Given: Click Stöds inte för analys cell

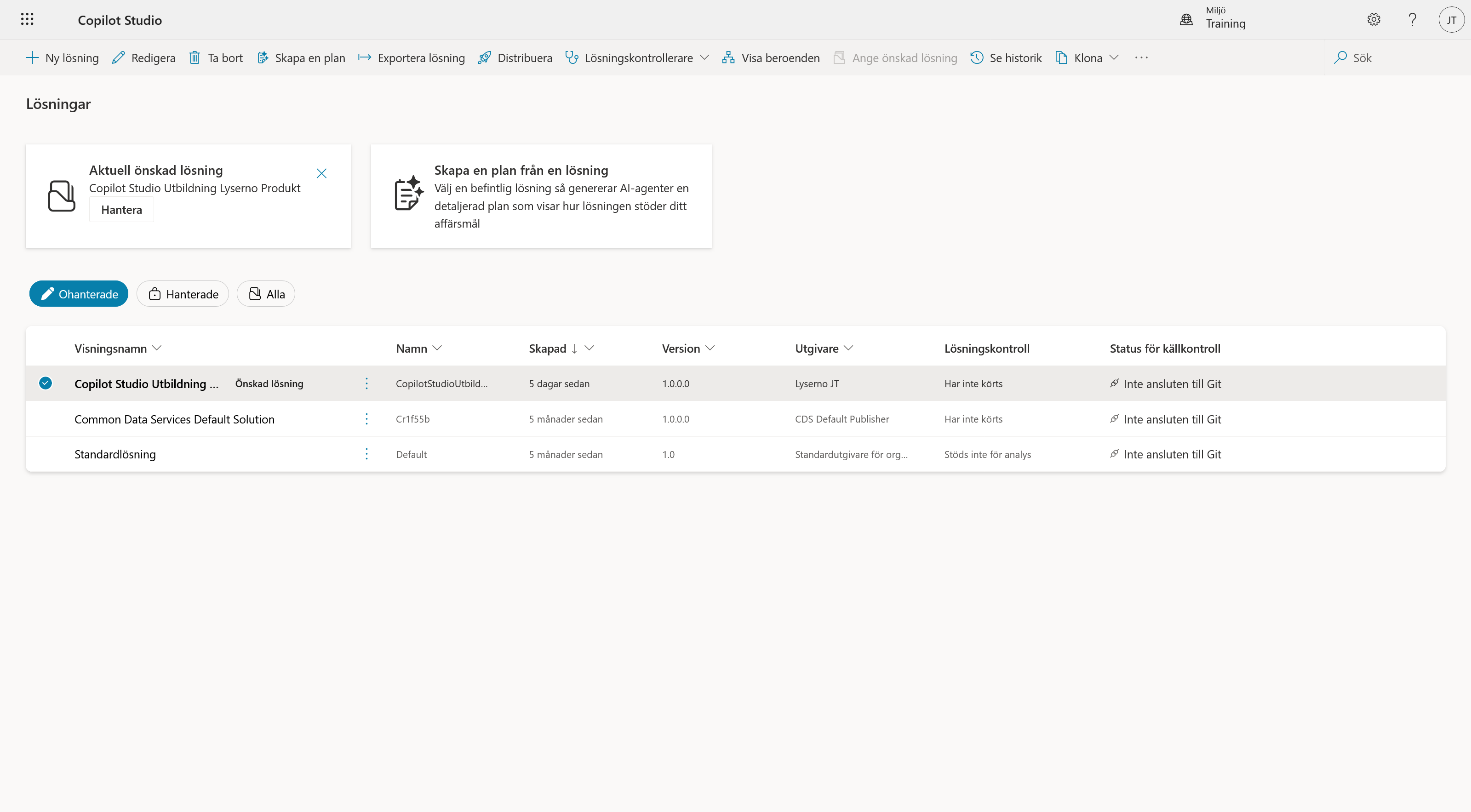Looking at the screenshot, I should click(x=987, y=455).
